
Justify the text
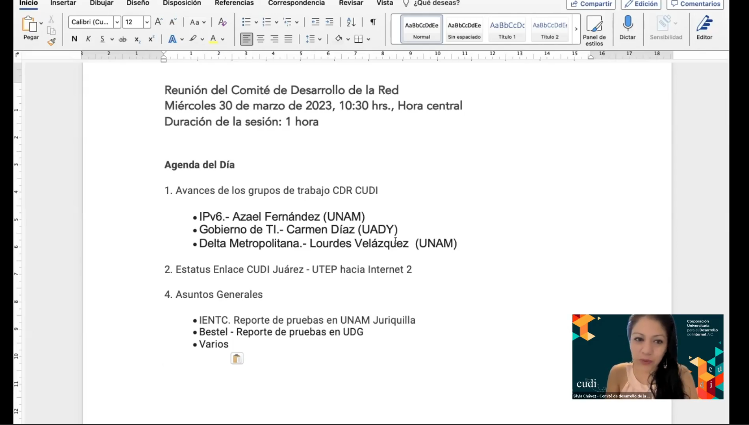point(289,39)
